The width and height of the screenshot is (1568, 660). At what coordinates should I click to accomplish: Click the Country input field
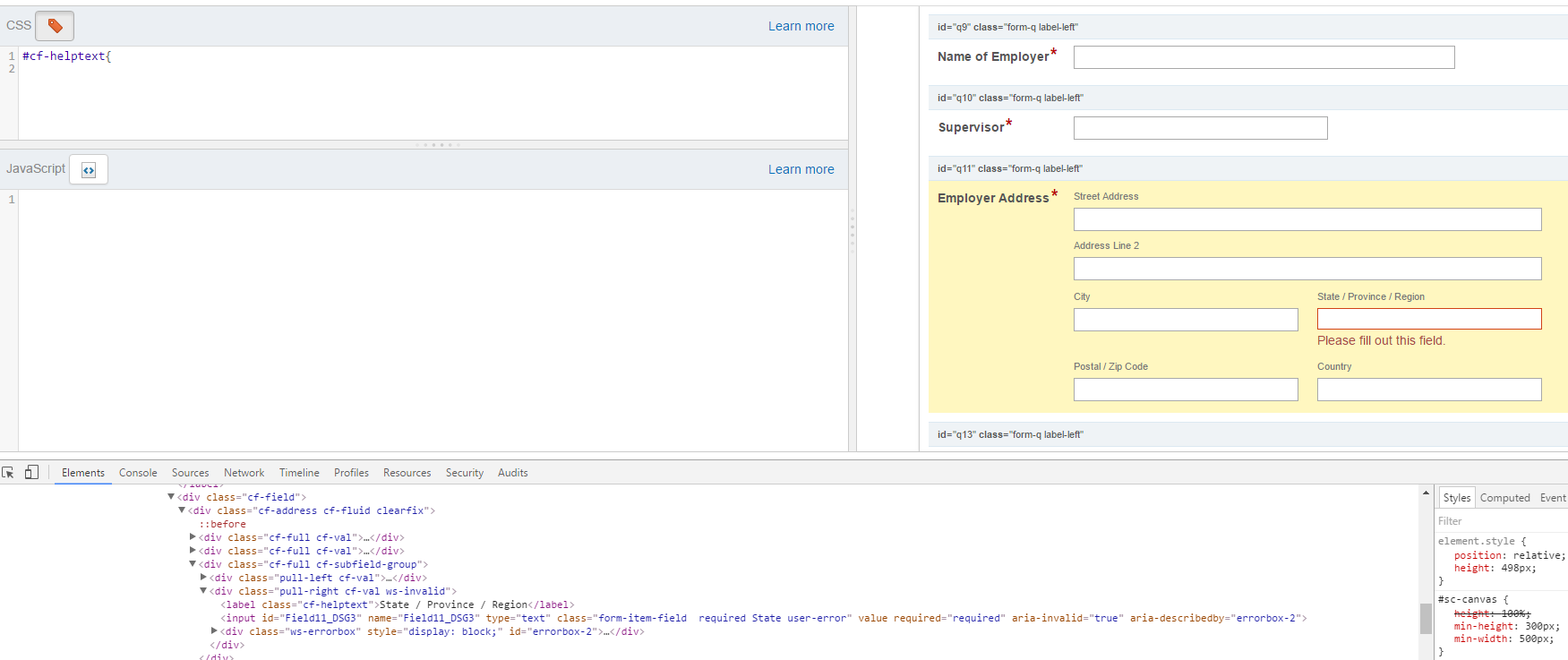pos(1429,390)
